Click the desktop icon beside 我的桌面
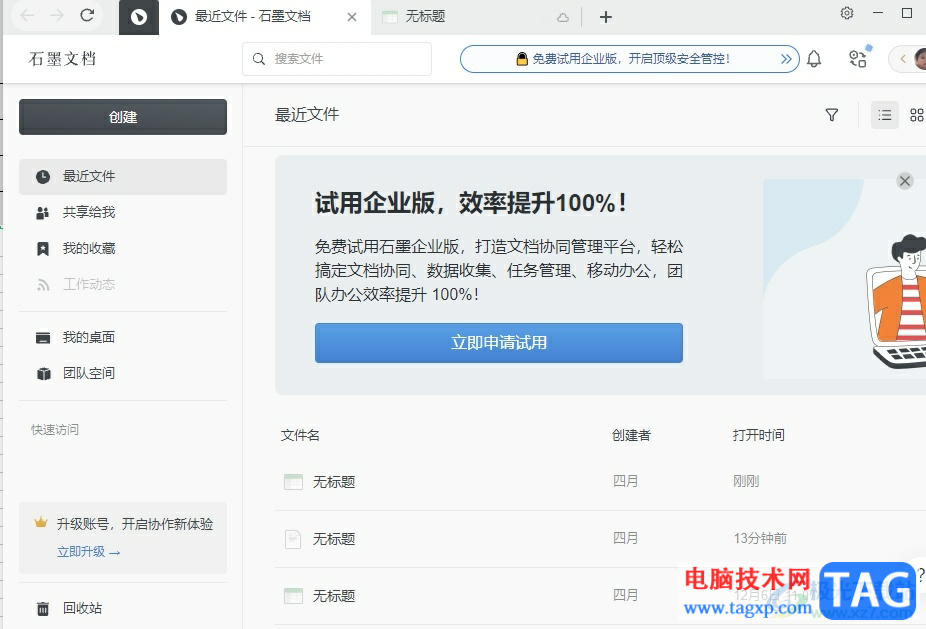 tap(43, 338)
